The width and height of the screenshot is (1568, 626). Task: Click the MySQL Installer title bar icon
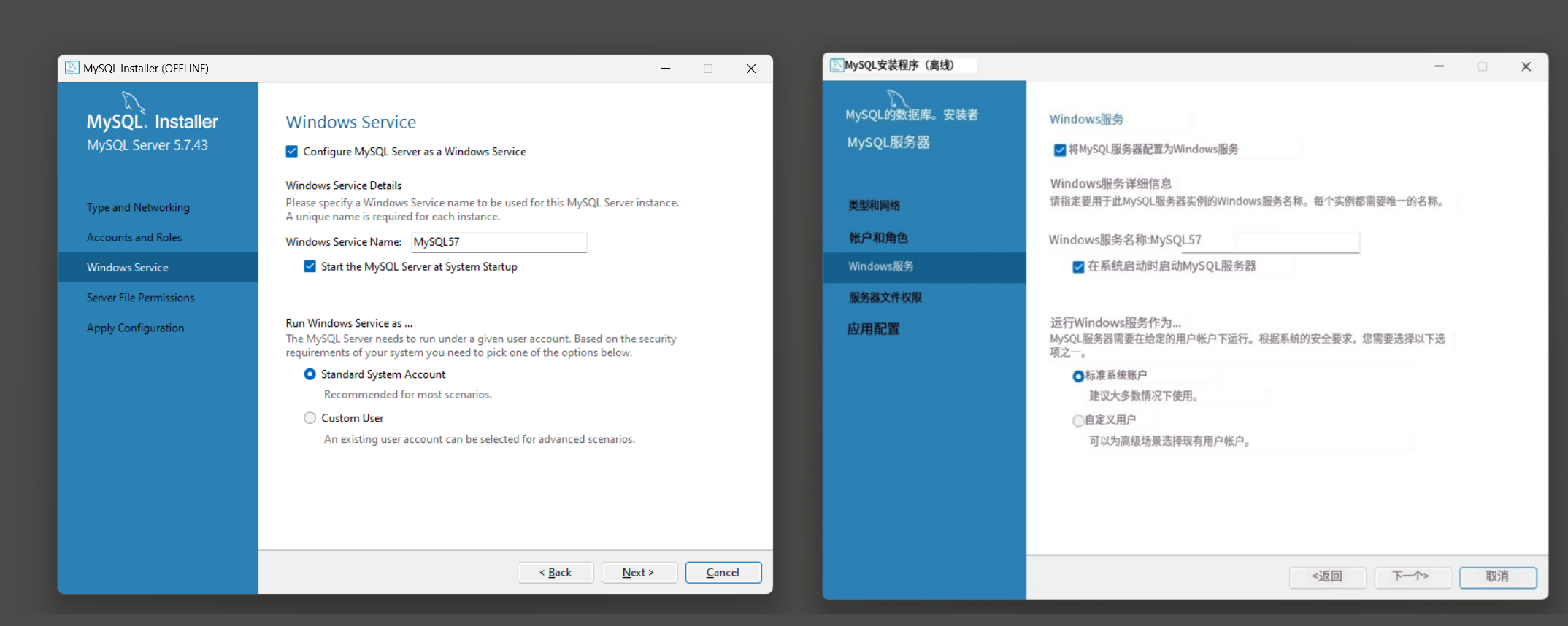[72, 68]
